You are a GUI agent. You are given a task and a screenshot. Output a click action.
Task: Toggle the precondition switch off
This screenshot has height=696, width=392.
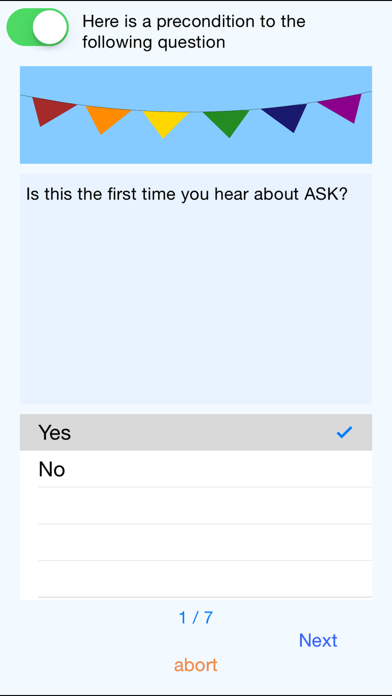[37, 27]
